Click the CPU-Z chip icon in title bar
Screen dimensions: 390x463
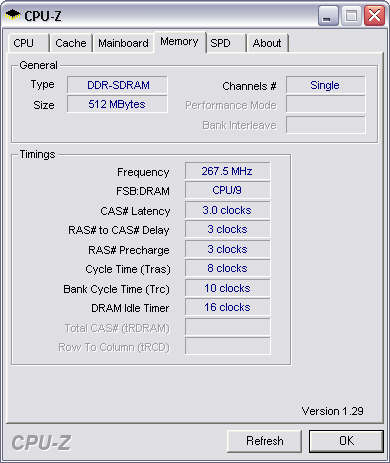tap(13, 15)
